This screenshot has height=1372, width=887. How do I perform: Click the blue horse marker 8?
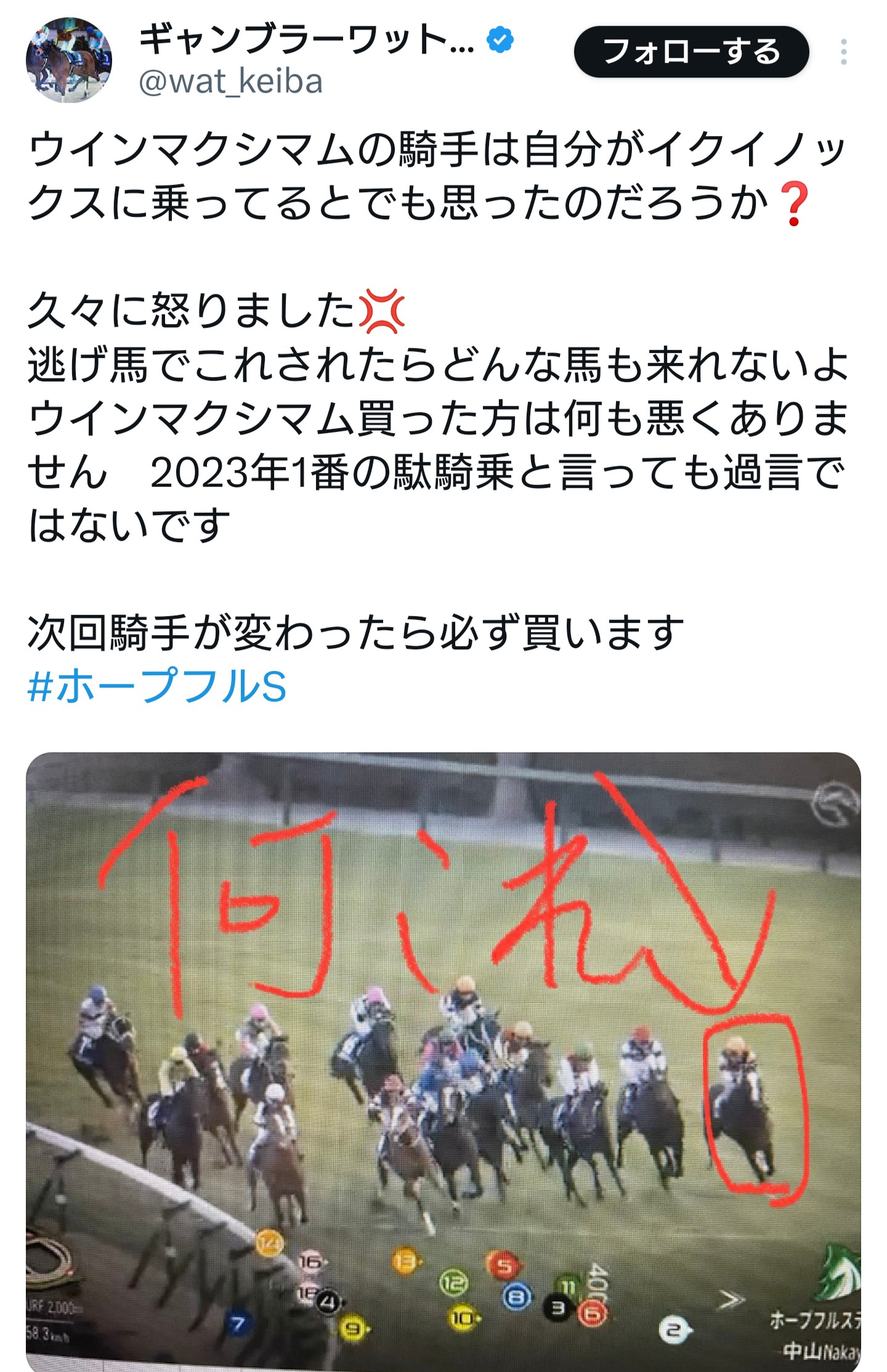[518, 1297]
